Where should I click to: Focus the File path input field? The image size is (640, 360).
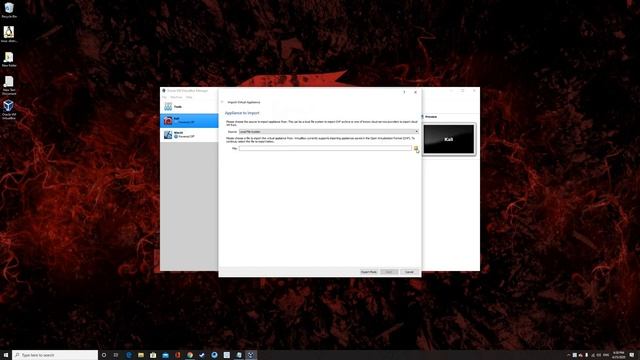(x=325, y=149)
